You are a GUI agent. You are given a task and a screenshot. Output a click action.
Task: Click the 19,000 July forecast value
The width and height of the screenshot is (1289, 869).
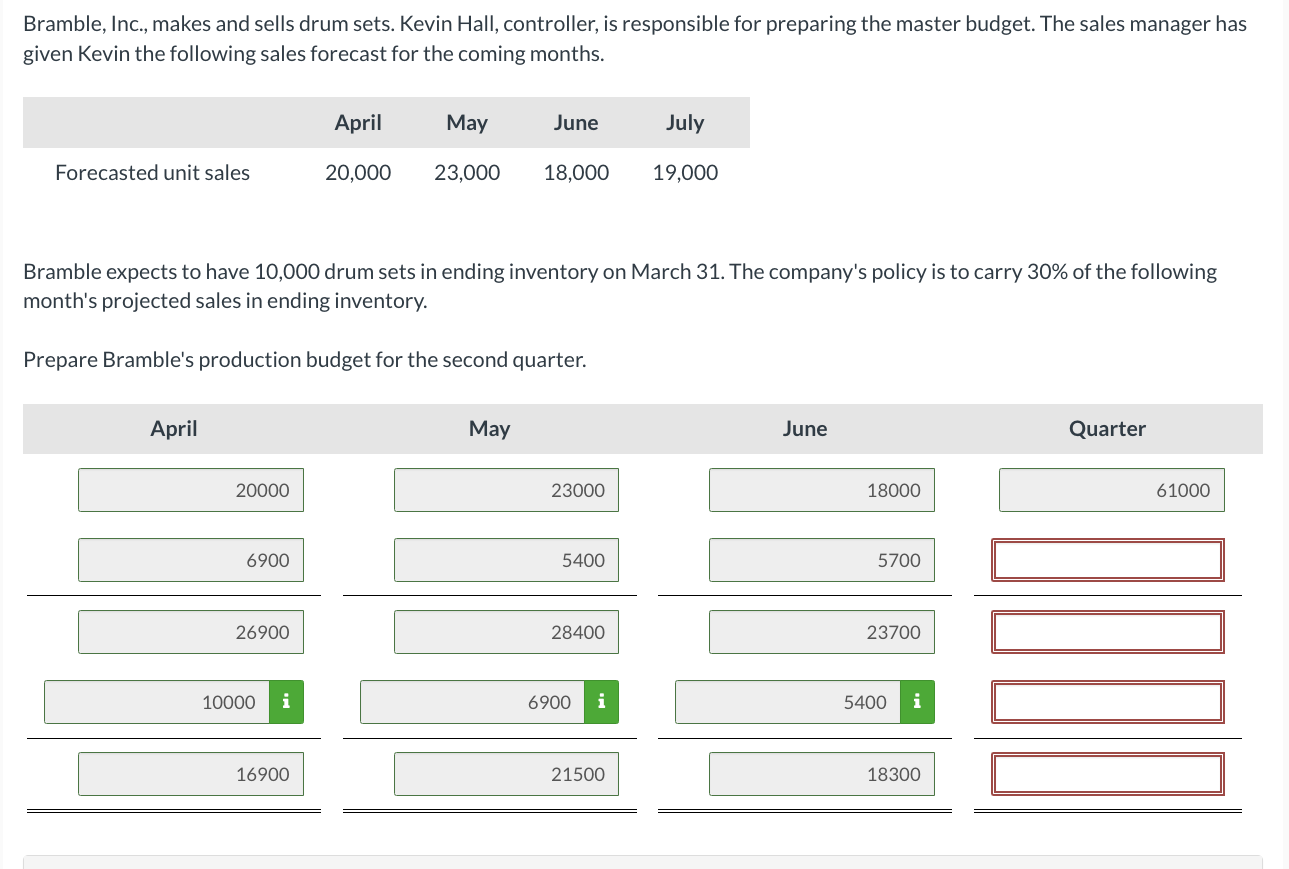[685, 173]
